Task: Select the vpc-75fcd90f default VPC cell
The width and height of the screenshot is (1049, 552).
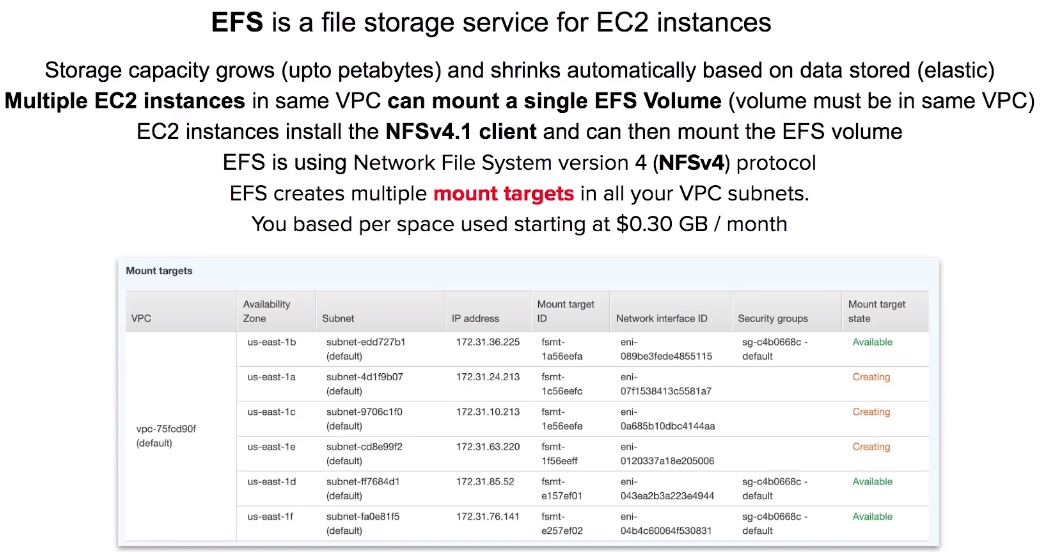Action: click(166, 436)
